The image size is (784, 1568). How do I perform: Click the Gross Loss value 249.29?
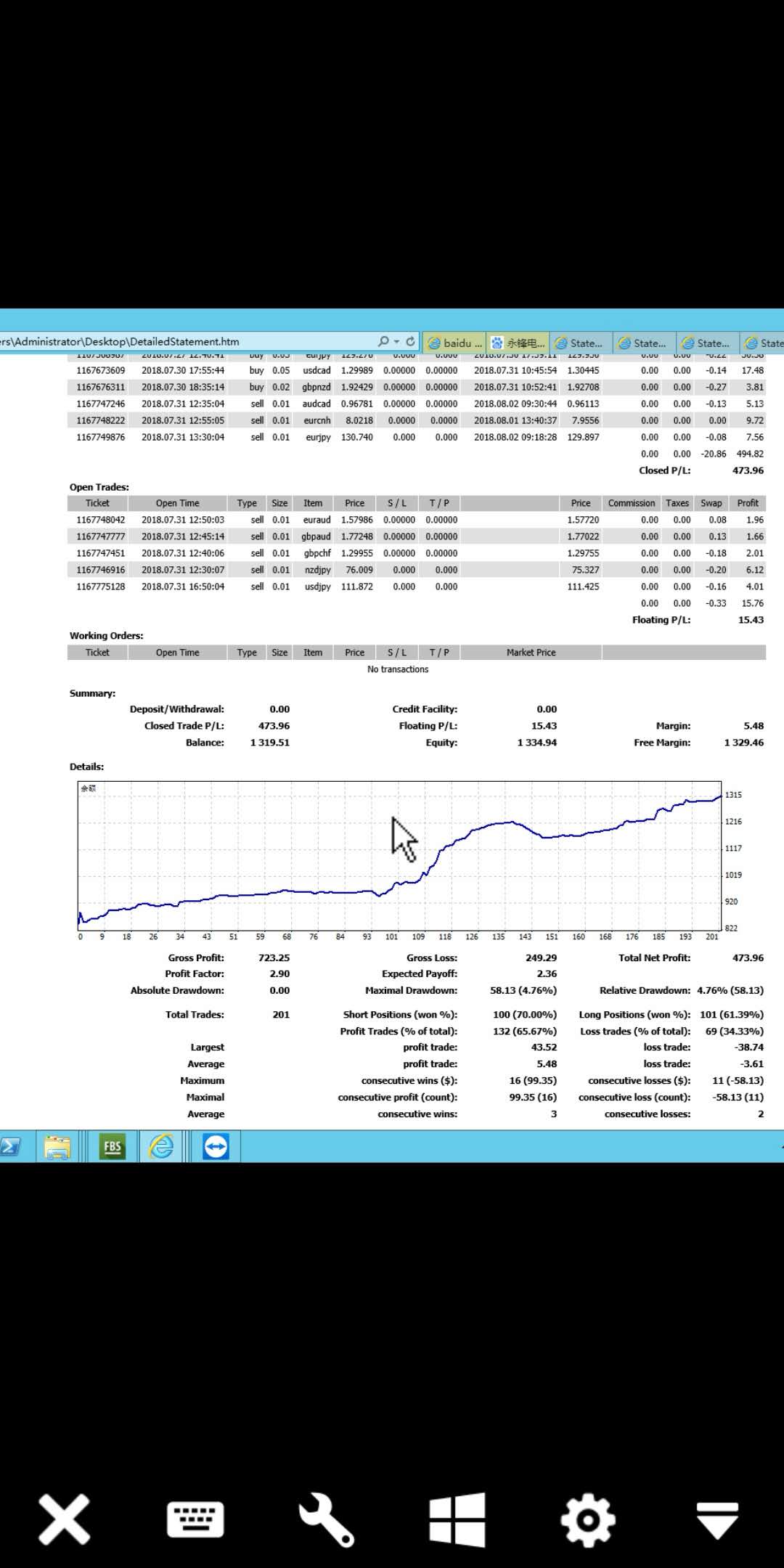(x=542, y=958)
